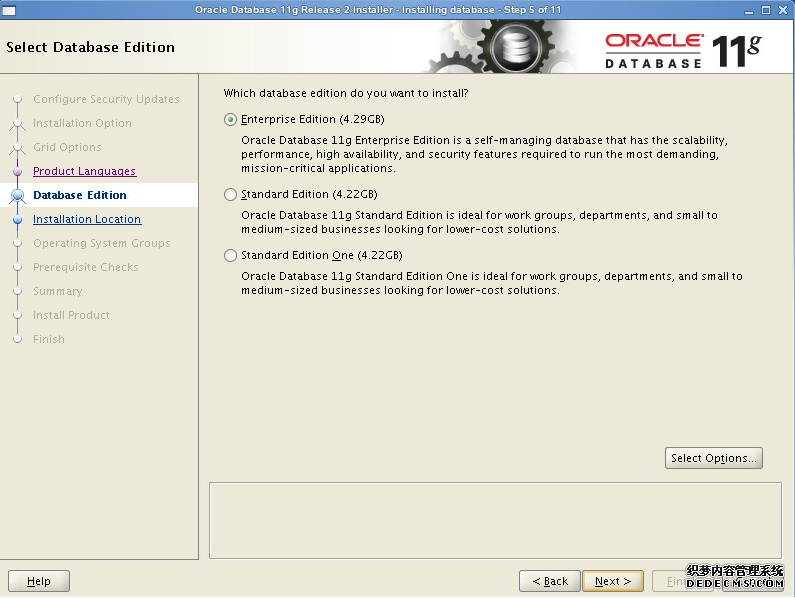Click inside the empty message box area
The width and height of the screenshot is (795, 598).
tap(495, 520)
